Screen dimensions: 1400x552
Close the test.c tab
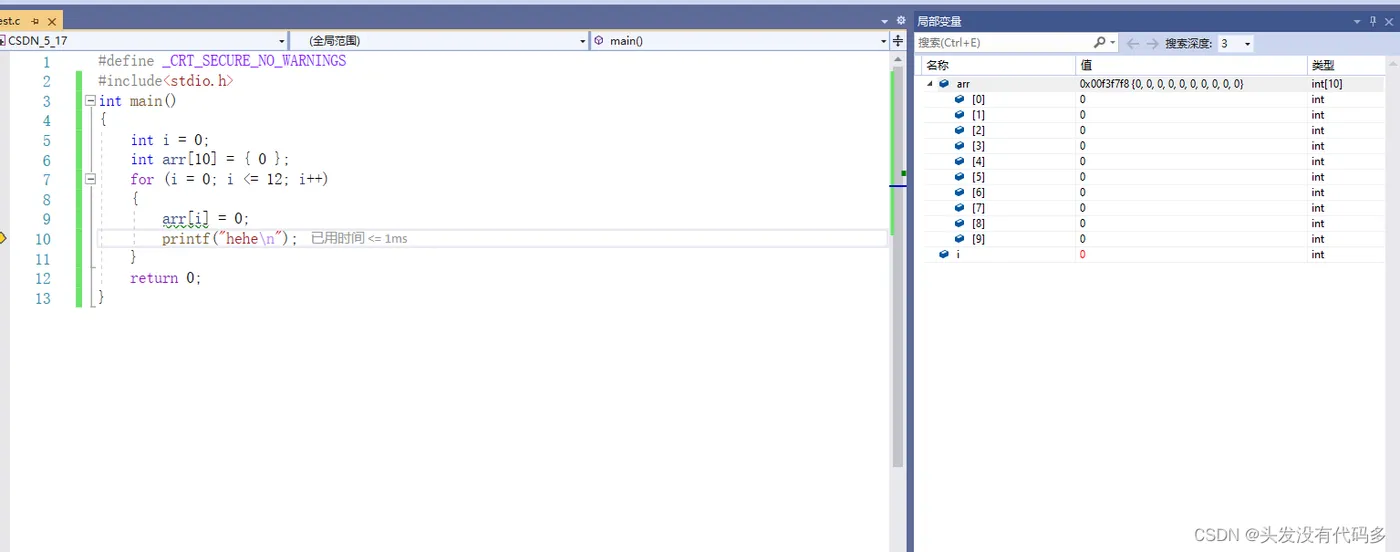[x=51, y=21]
